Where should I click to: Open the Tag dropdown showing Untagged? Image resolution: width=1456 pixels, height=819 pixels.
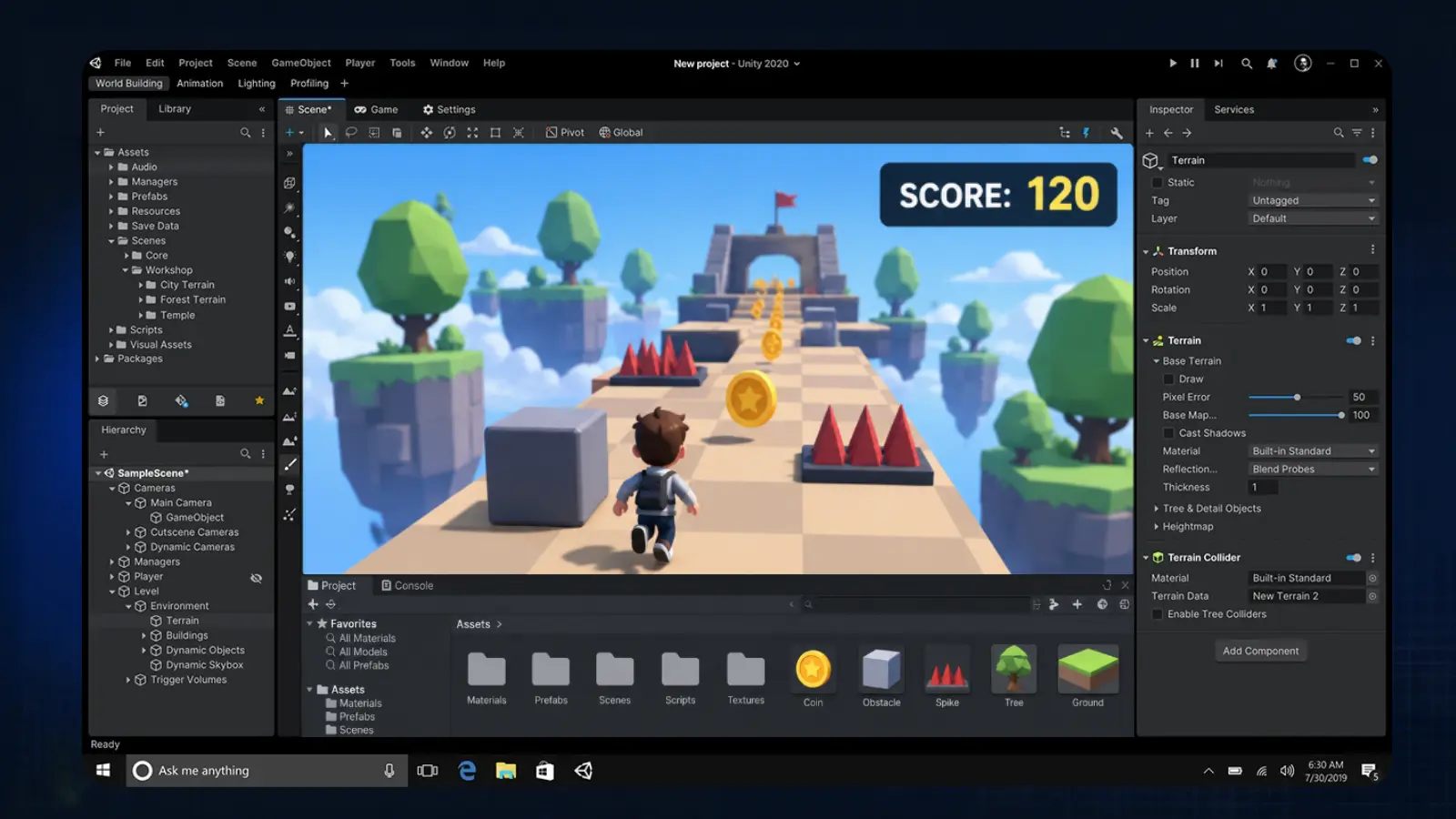(1313, 200)
